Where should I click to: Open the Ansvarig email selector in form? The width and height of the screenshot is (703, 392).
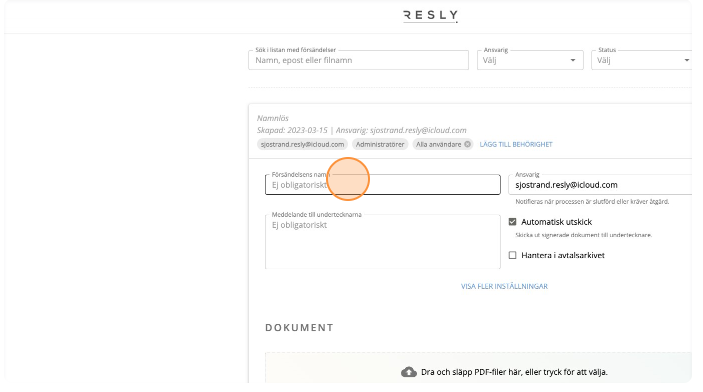[600, 185]
